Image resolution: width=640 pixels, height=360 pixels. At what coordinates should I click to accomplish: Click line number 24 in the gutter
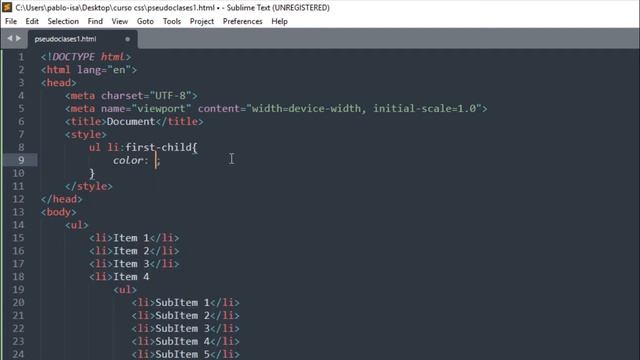pos(18,354)
